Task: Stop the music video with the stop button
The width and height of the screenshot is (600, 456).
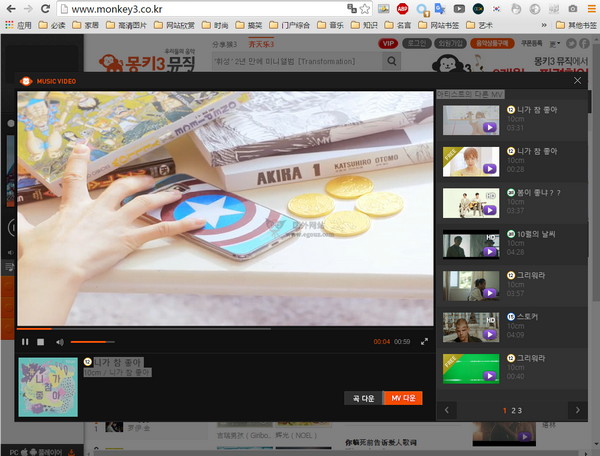Action: coord(41,342)
